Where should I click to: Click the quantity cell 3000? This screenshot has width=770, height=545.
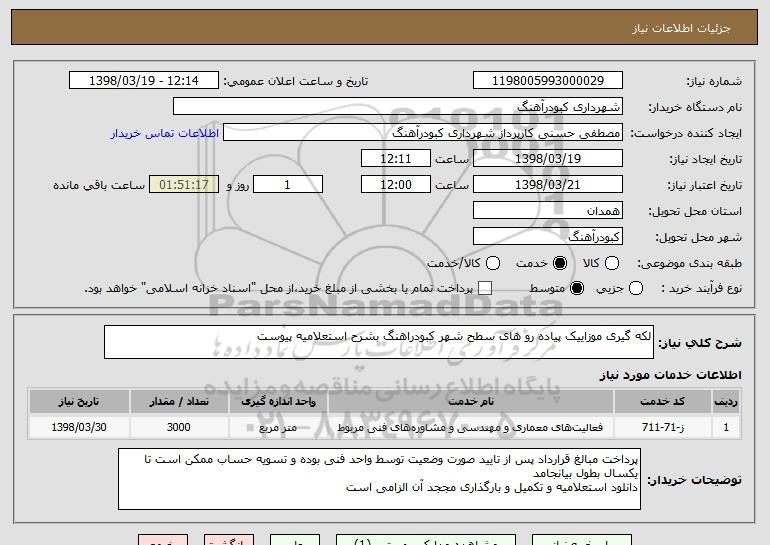coord(179,427)
